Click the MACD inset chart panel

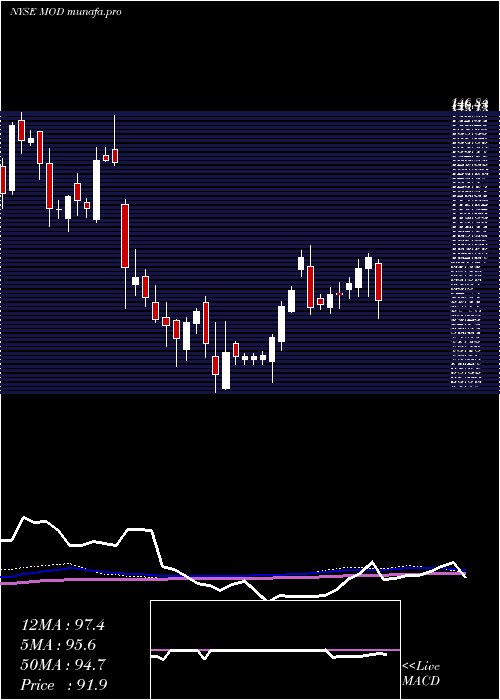tap(275, 650)
